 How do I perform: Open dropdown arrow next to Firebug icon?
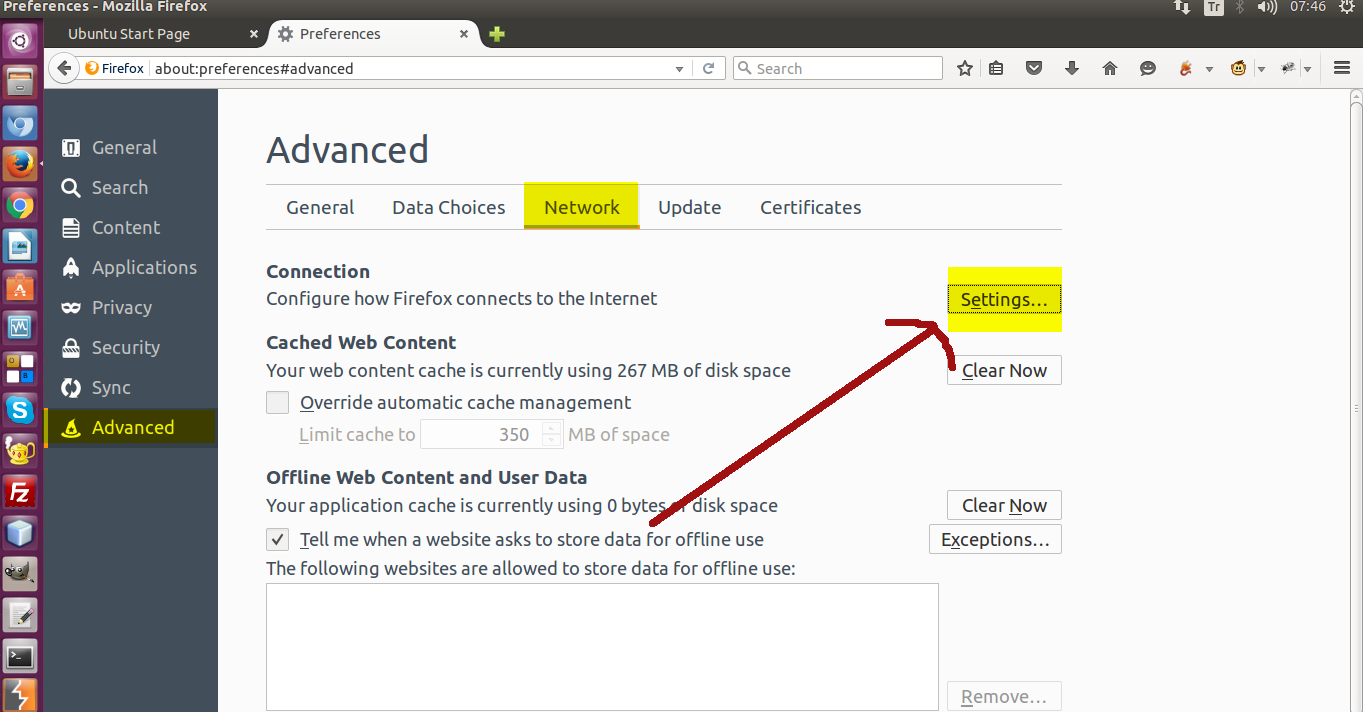point(1209,69)
